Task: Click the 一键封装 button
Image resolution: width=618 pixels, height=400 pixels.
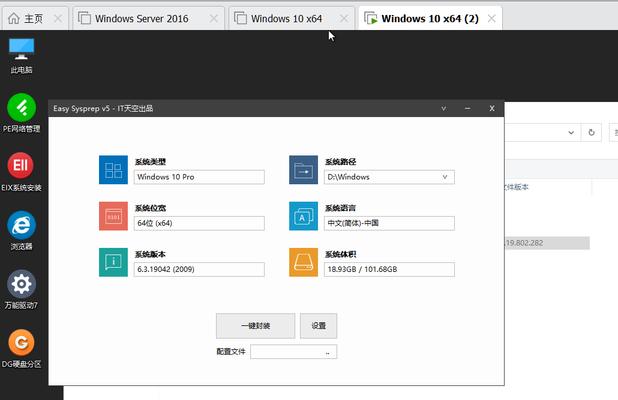Action: coord(255,326)
